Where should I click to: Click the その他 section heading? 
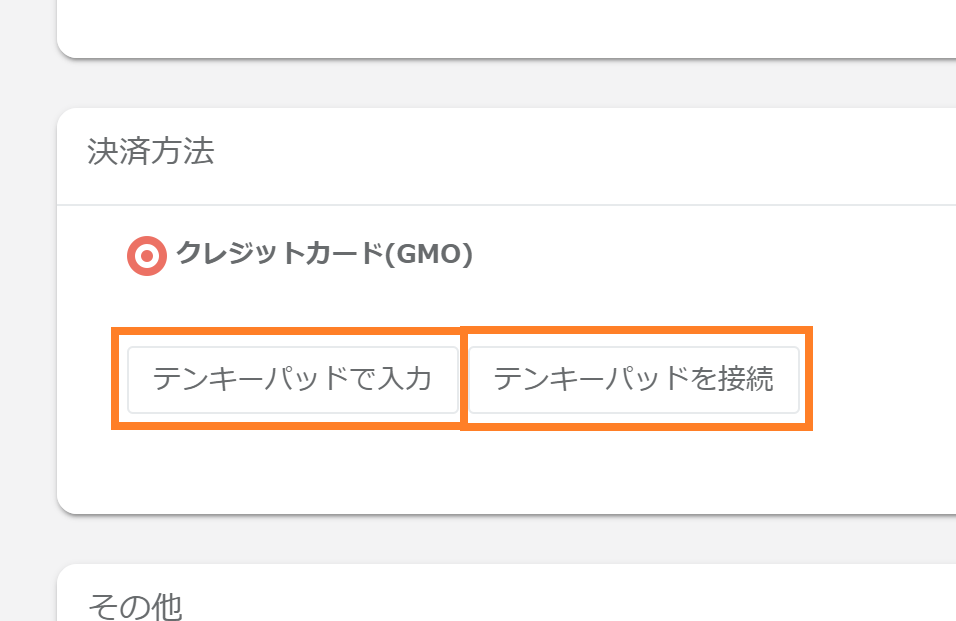pos(135,605)
